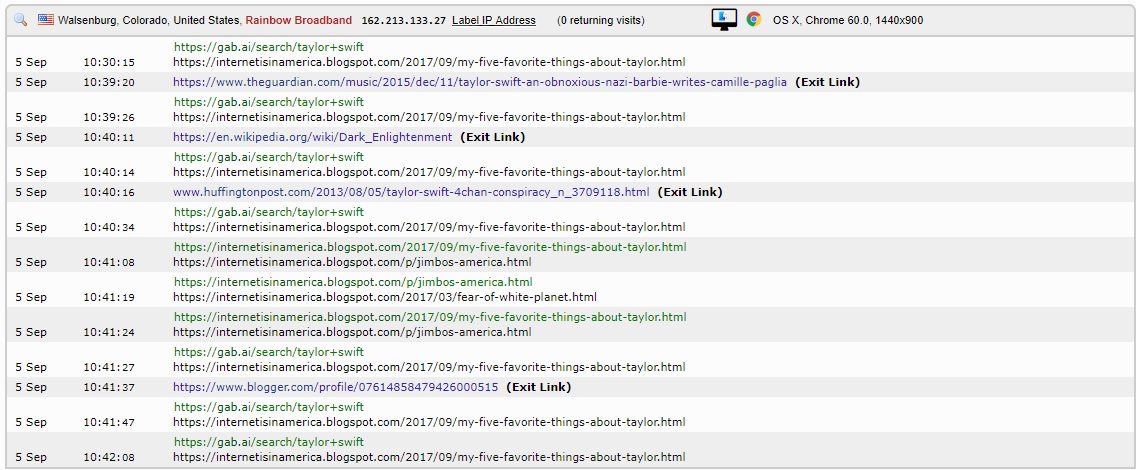This screenshot has height=470, width=1136.
Task: Click the OS X, Chrome 60.0 text
Action: click(848, 20)
